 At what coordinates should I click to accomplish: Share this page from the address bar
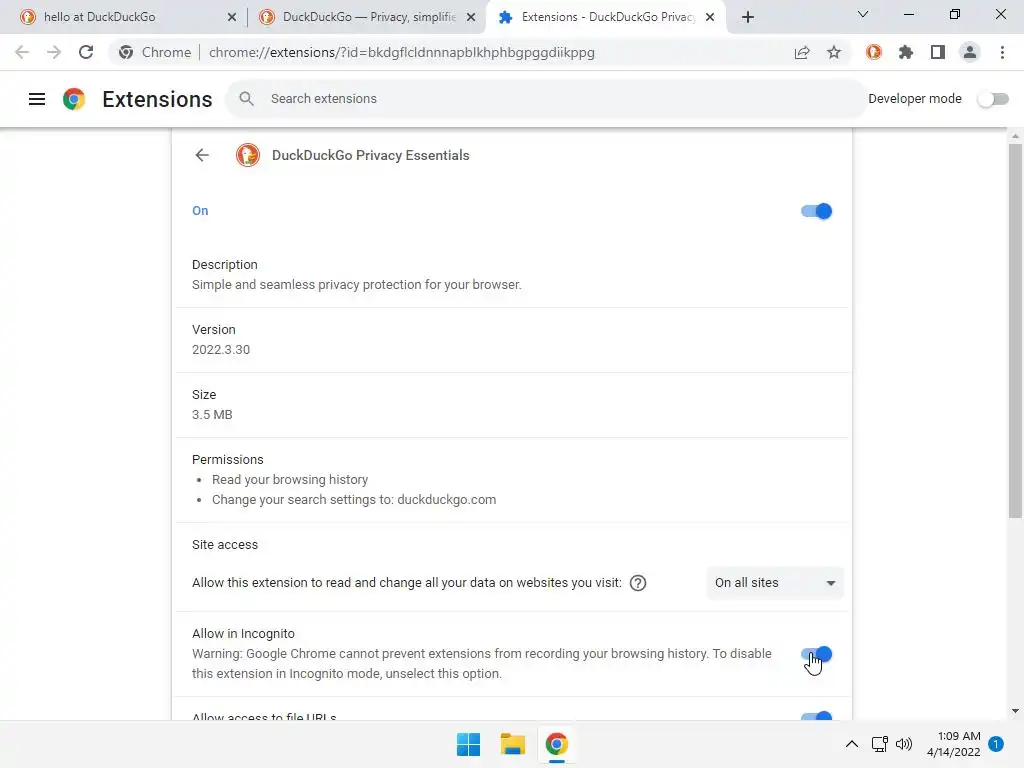tap(802, 52)
